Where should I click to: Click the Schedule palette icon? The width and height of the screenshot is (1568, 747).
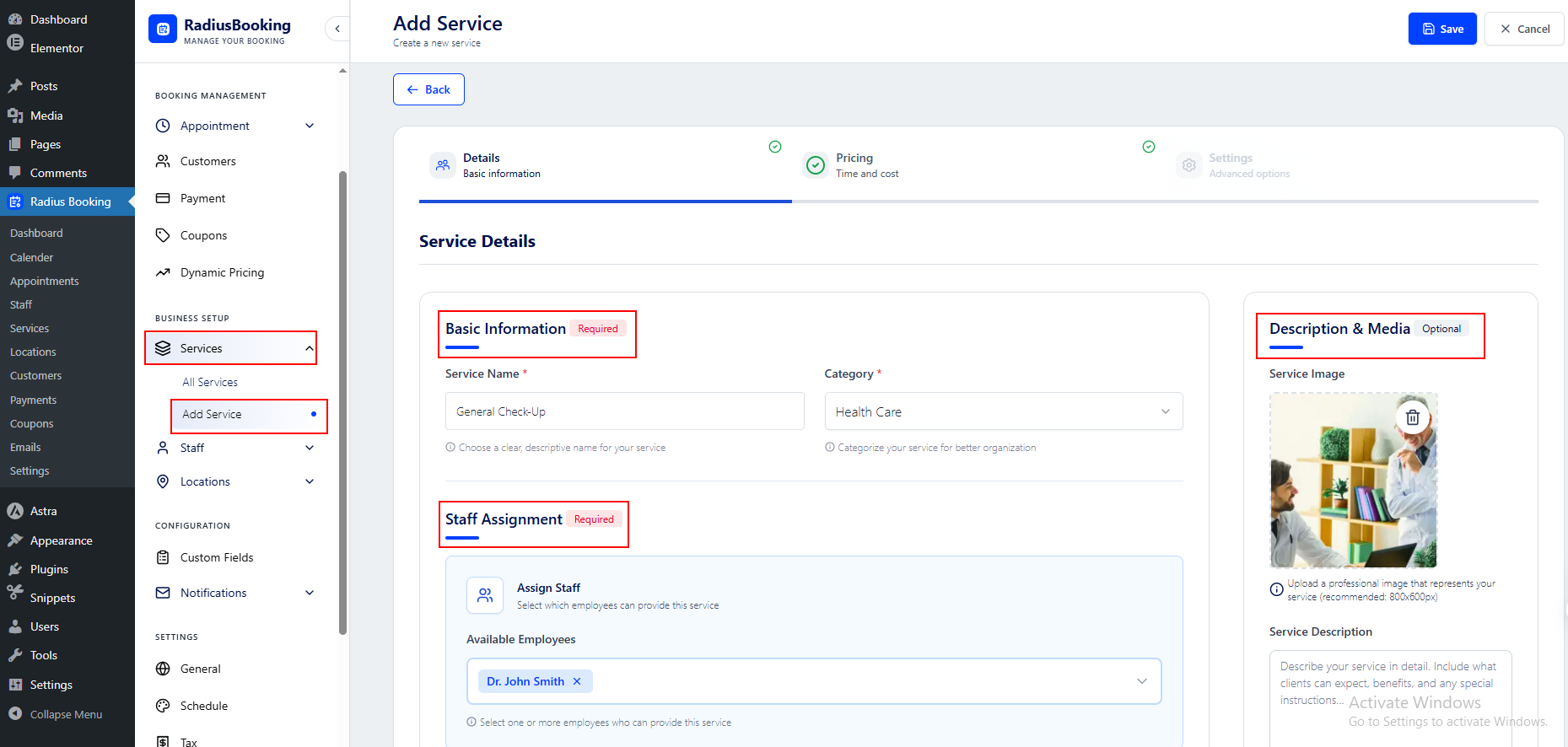point(163,706)
